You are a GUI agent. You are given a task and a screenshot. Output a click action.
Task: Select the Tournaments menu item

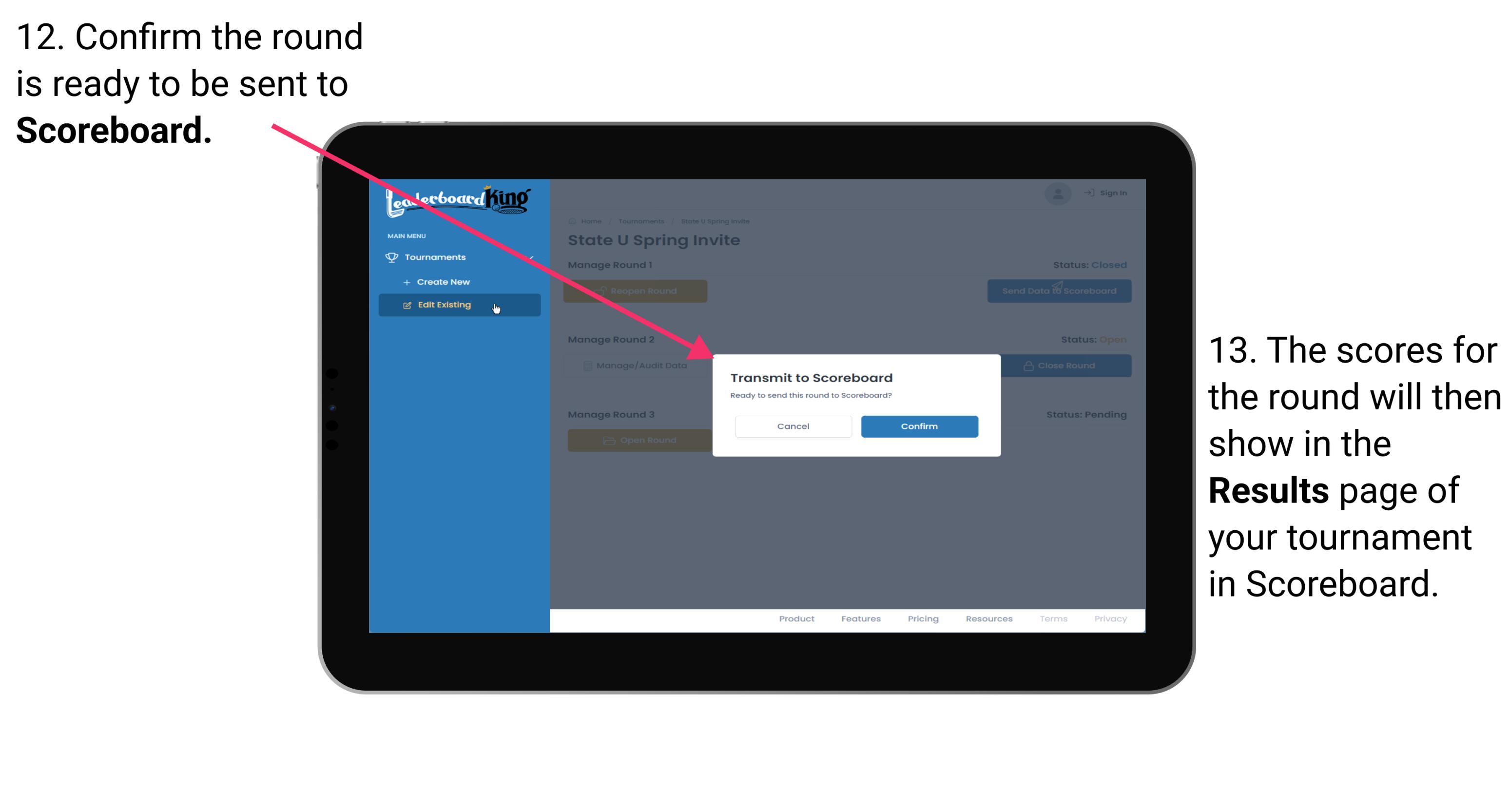pyautogui.click(x=436, y=258)
